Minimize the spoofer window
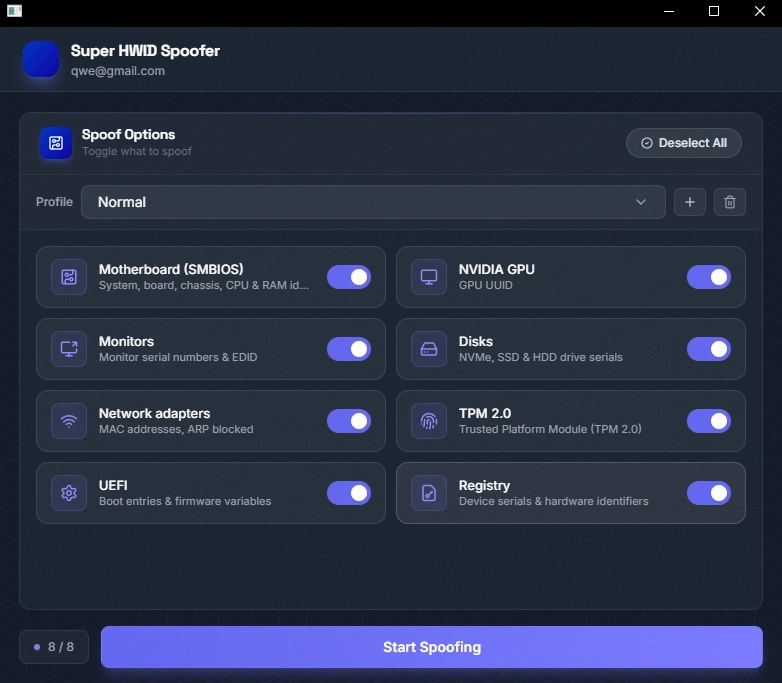 [669, 11]
